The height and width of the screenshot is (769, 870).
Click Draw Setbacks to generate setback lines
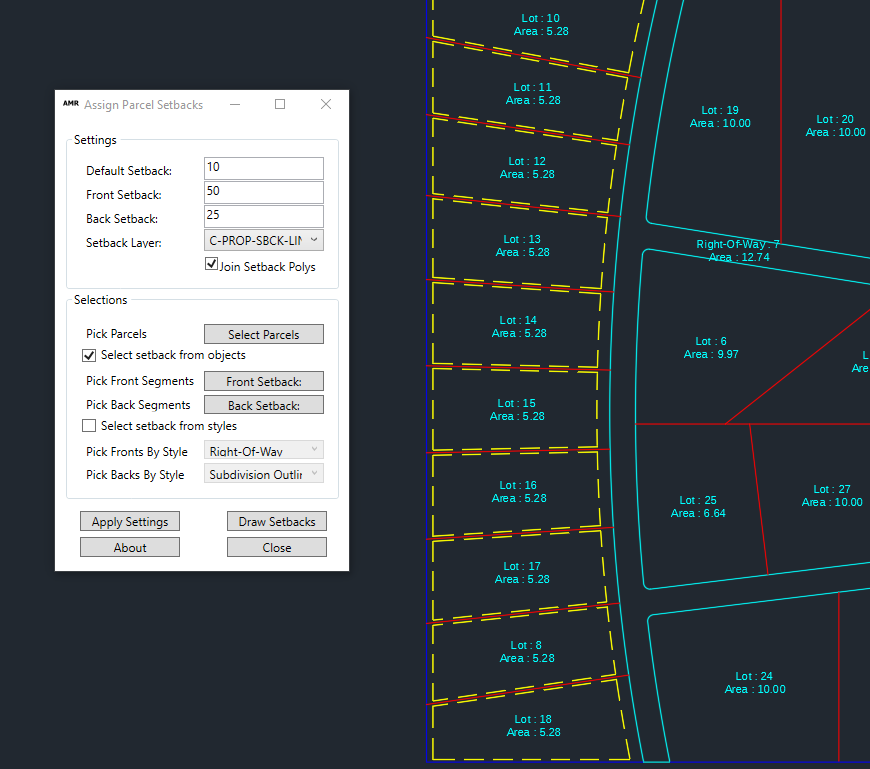point(276,521)
